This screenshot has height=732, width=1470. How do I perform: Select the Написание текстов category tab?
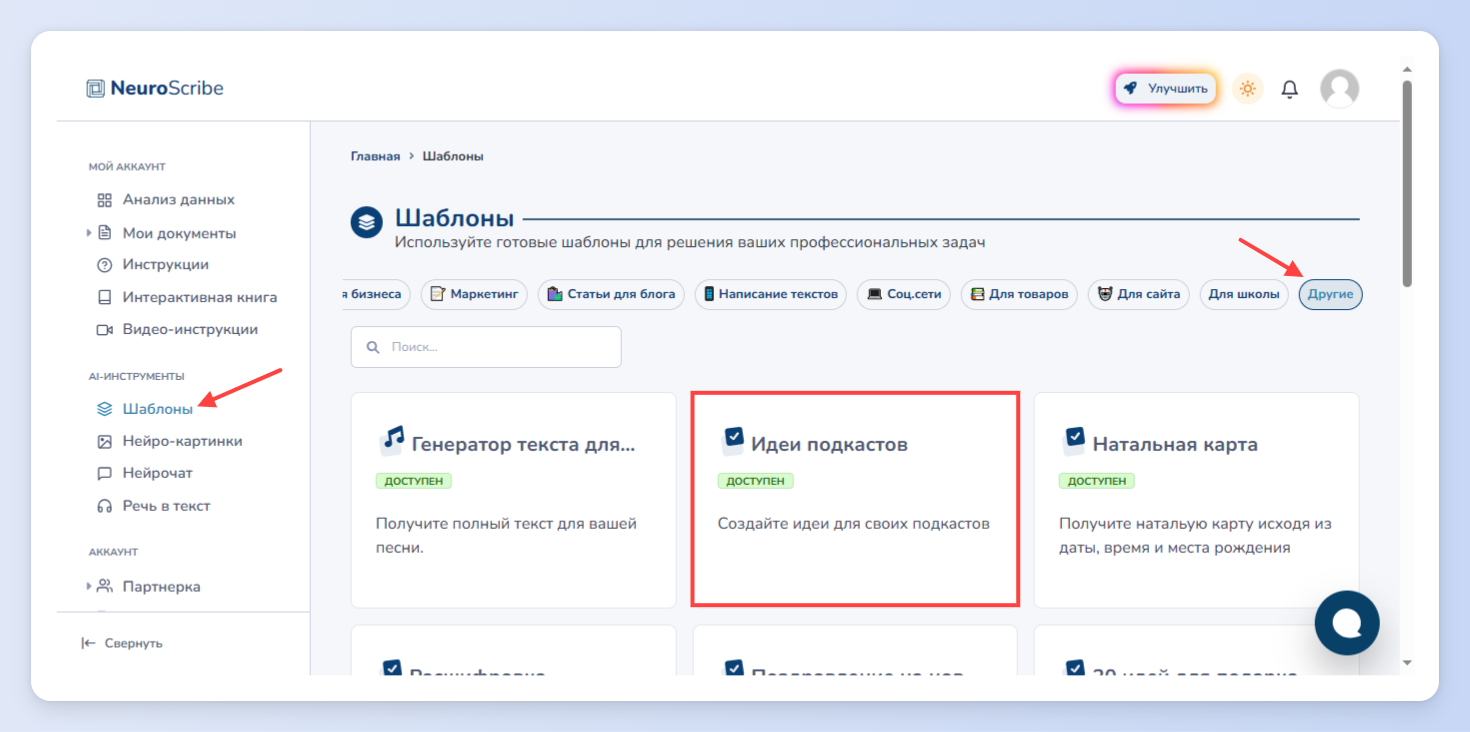(770, 294)
